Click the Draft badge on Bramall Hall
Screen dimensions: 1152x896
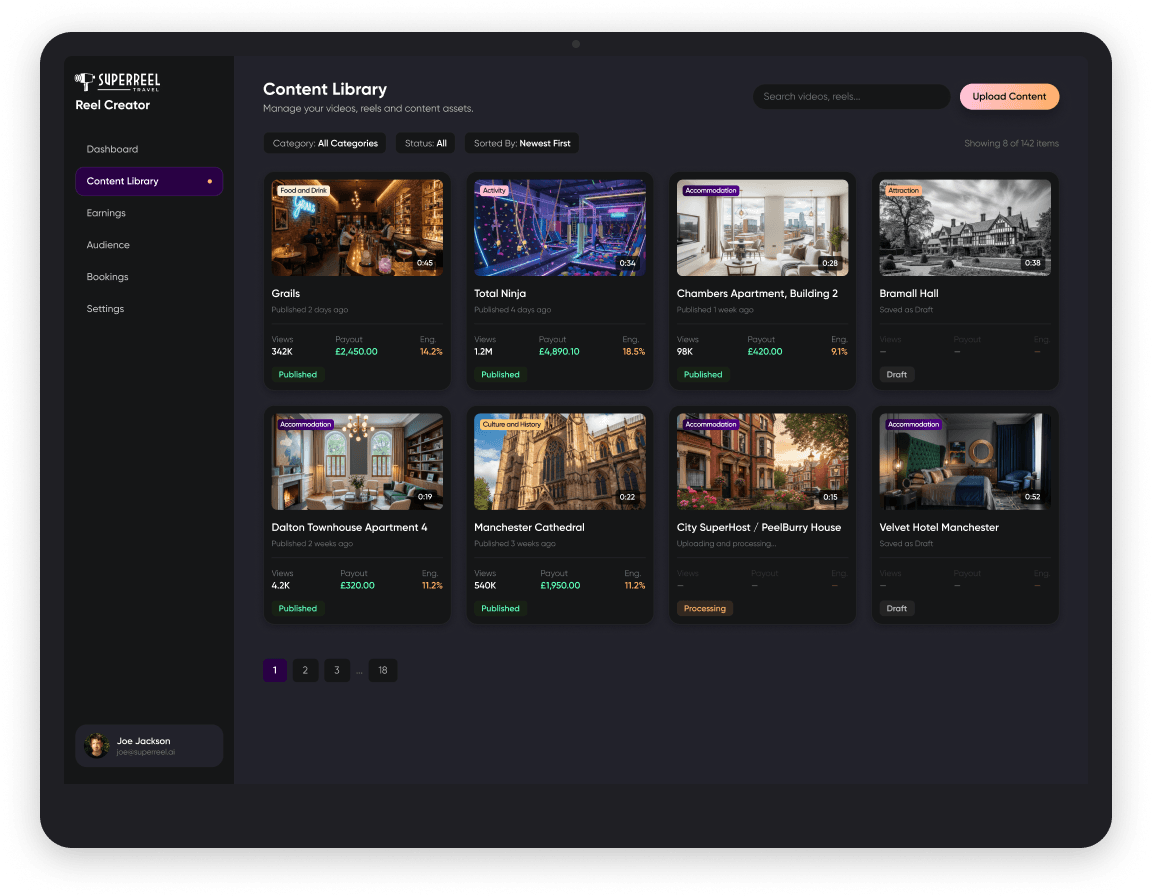pos(896,375)
